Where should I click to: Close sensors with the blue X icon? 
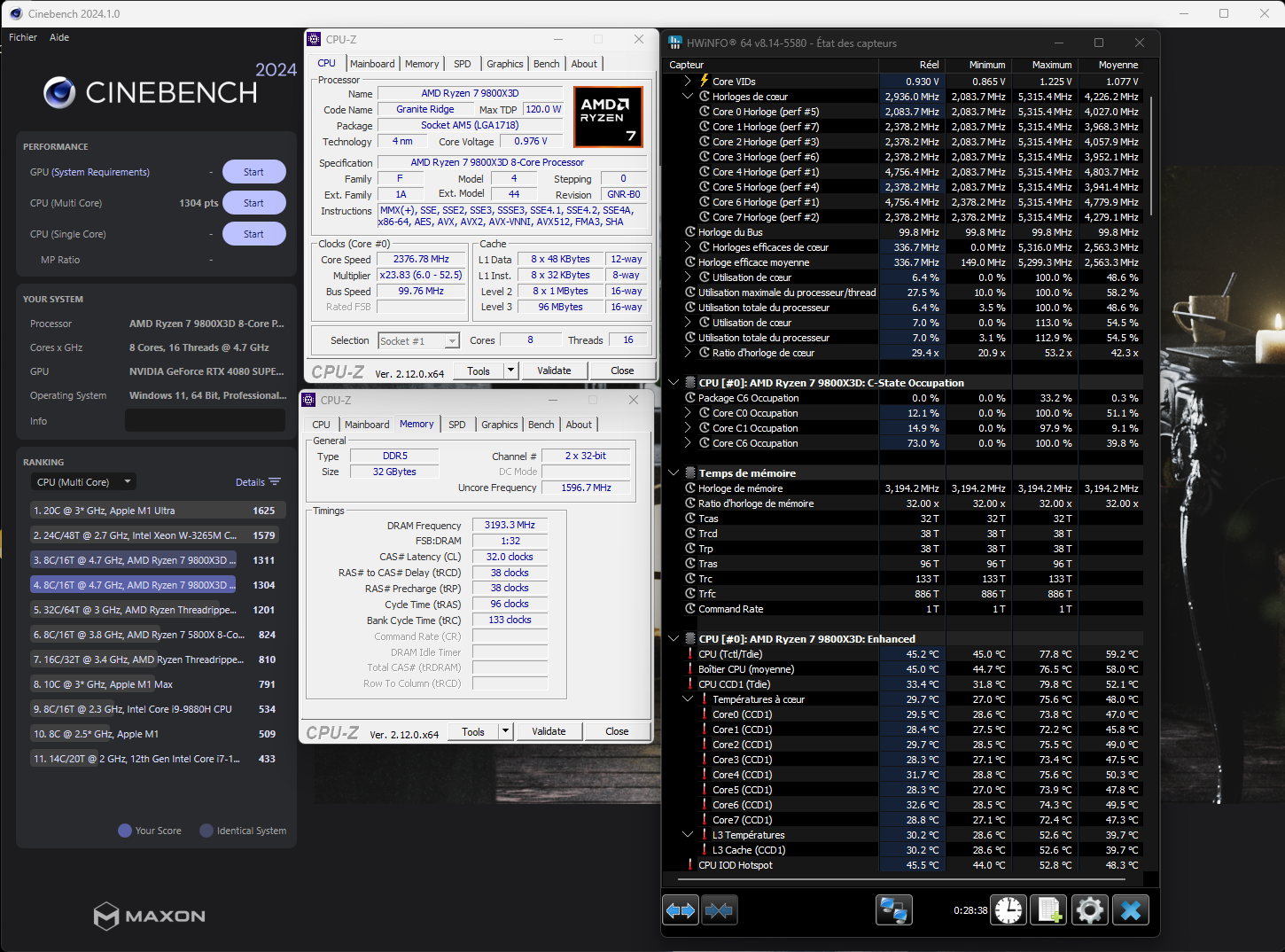[1131, 910]
